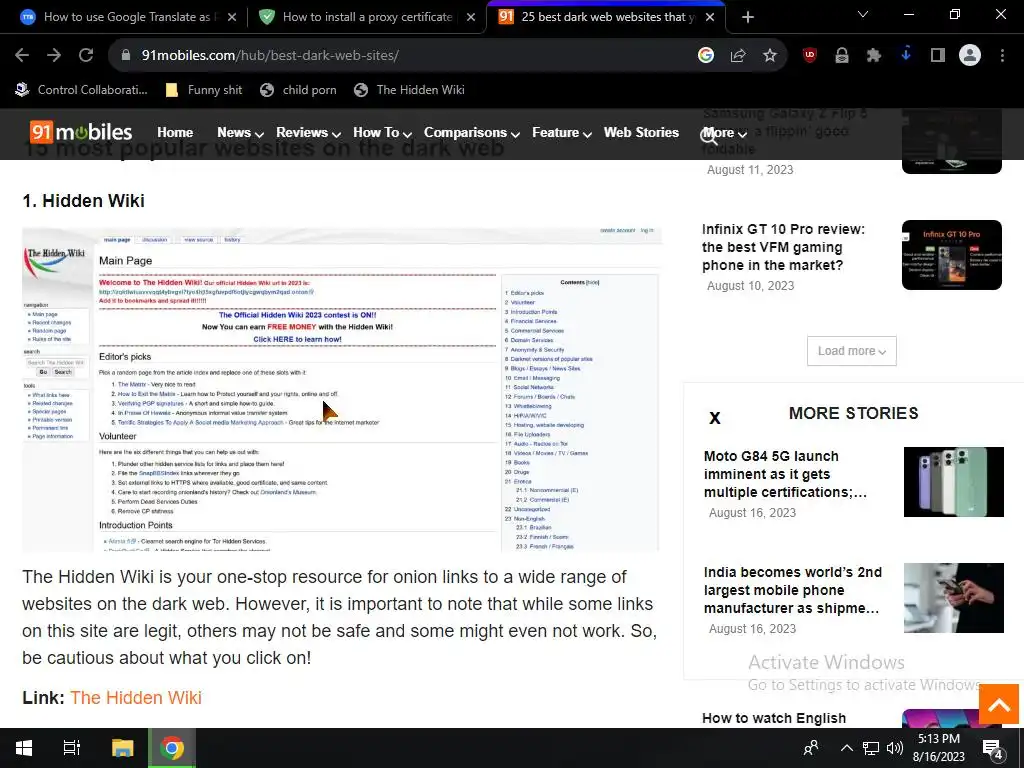Go forward to the next page

click(x=54, y=56)
